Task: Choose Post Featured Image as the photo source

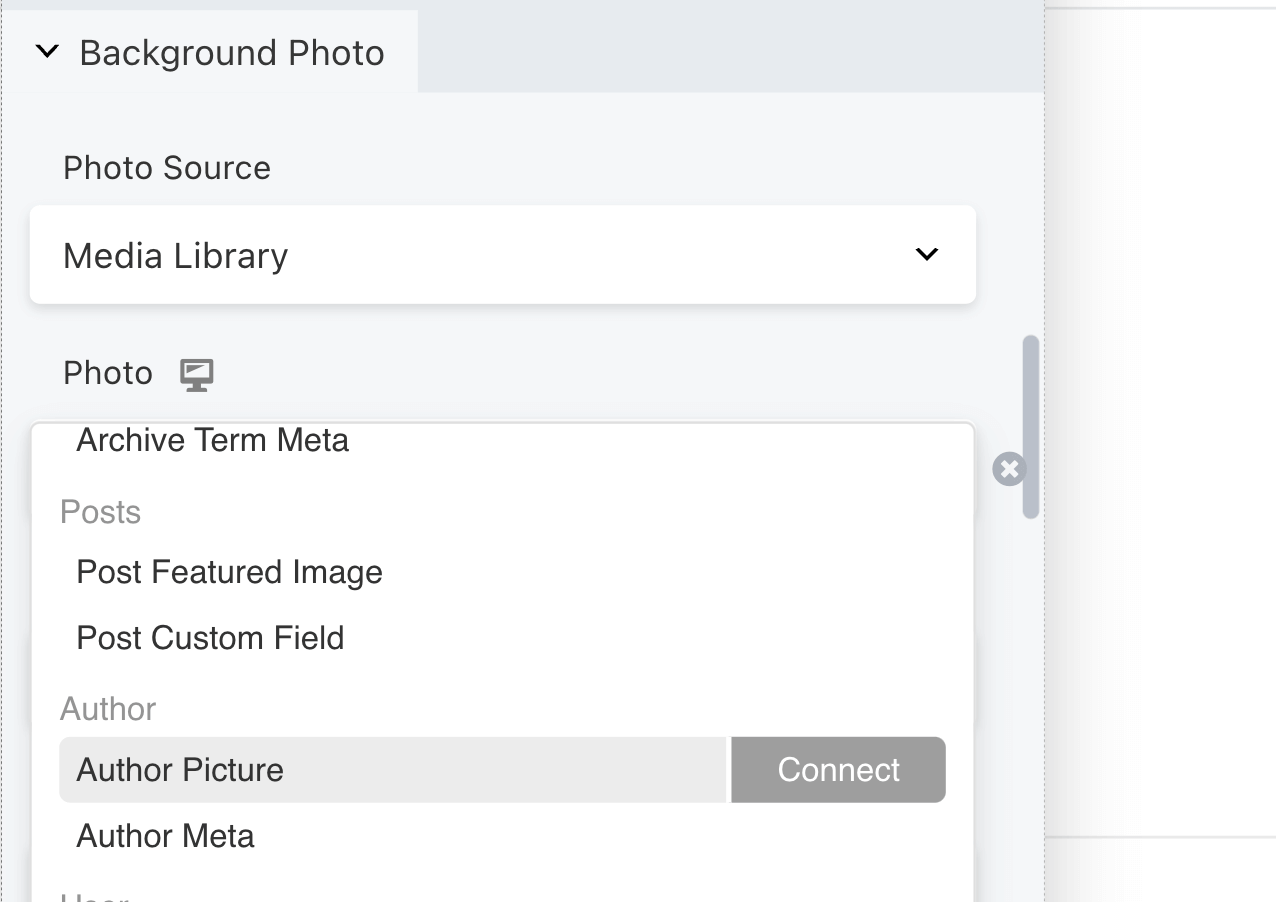Action: (x=229, y=571)
